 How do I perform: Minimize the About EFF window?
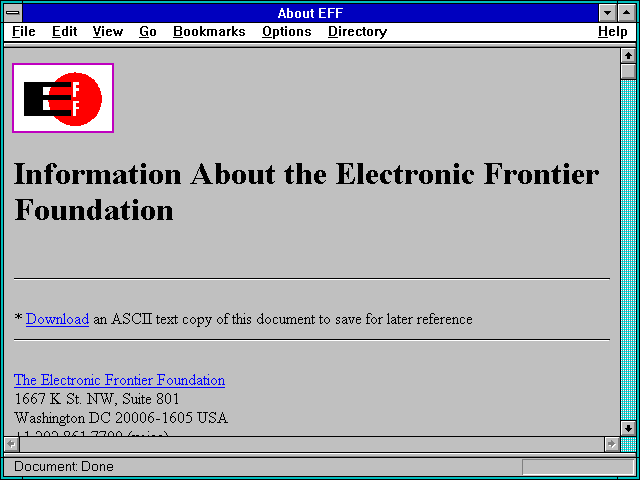tap(608, 13)
